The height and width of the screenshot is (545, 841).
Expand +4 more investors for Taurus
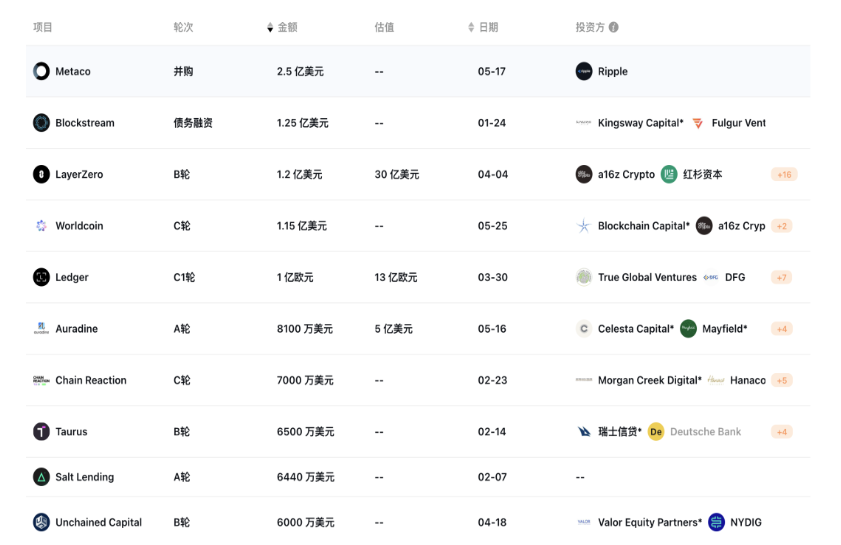[x=781, y=432]
